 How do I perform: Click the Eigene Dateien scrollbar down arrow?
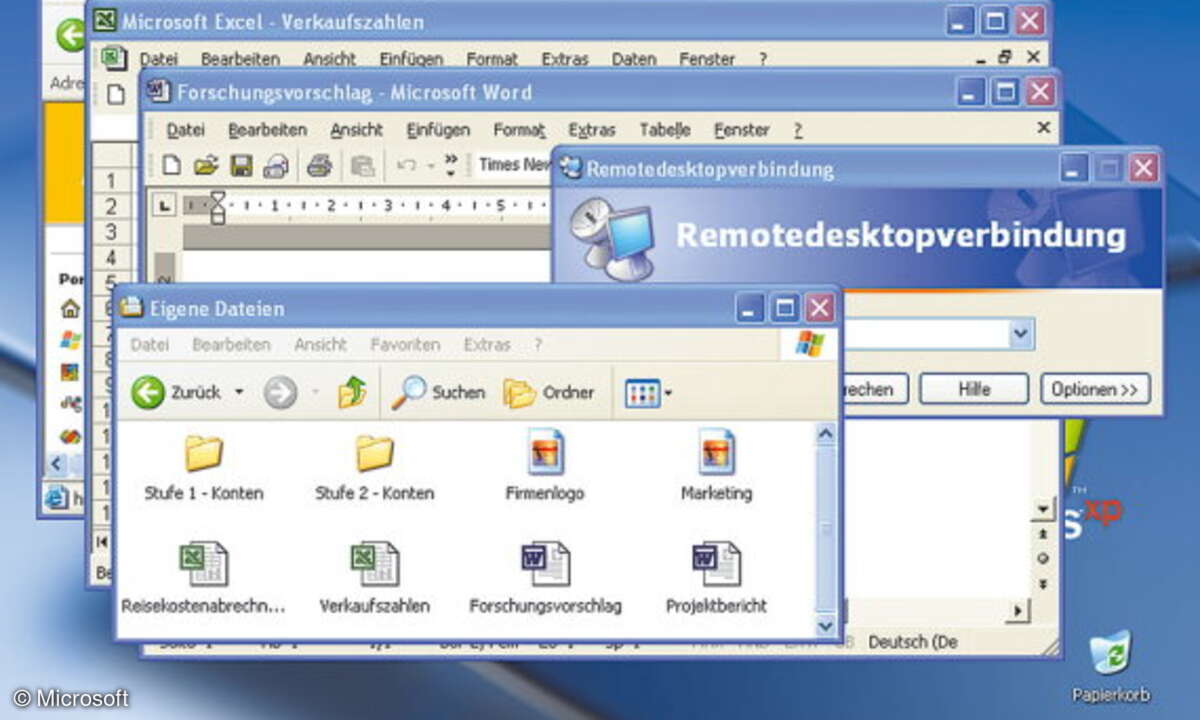(x=825, y=625)
